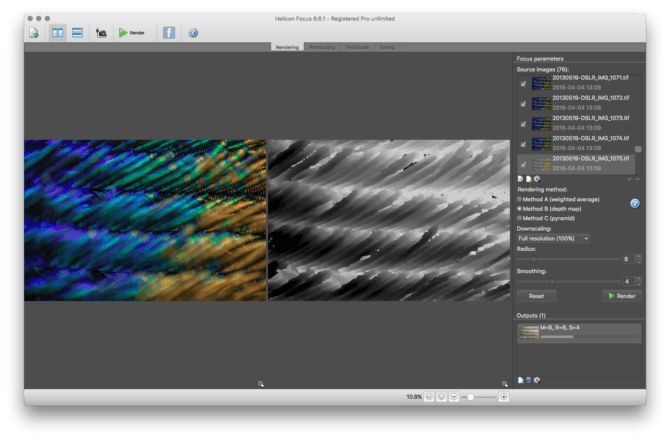Click the magnifier icon in the depth map preview
This screenshot has height=440, width=670.
[505, 384]
